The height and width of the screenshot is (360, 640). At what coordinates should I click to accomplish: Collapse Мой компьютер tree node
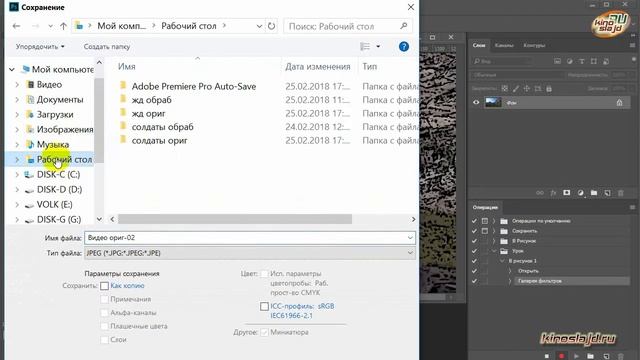pyautogui.click(x=12, y=69)
